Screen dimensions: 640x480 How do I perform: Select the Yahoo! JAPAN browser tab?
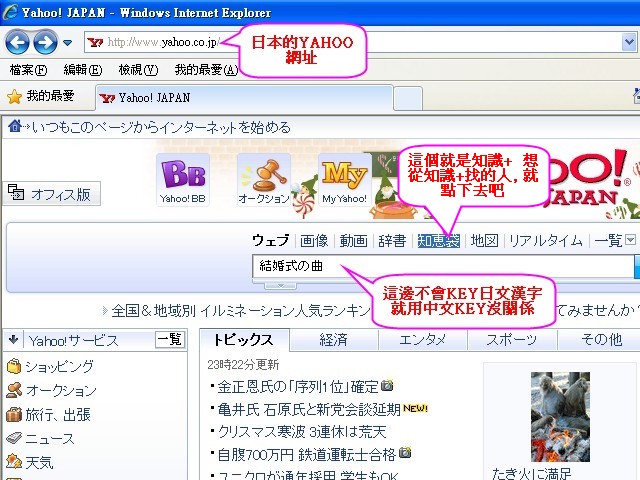[x=244, y=98]
